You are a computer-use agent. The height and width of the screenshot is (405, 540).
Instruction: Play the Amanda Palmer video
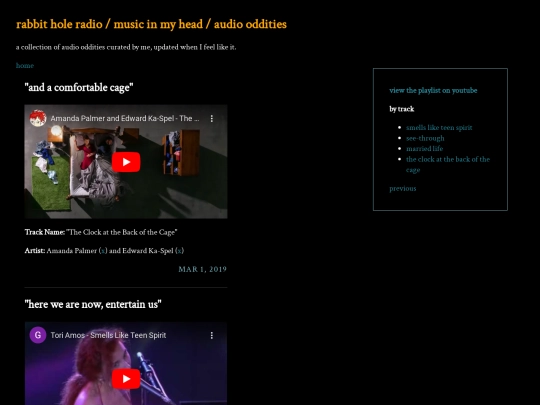click(x=126, y=162)
